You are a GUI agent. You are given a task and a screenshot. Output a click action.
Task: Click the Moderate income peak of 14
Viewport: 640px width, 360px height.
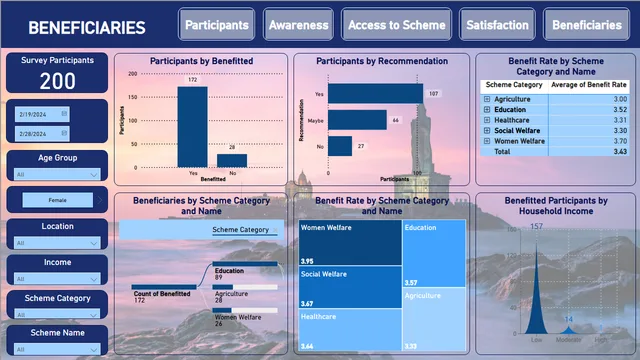569,329
